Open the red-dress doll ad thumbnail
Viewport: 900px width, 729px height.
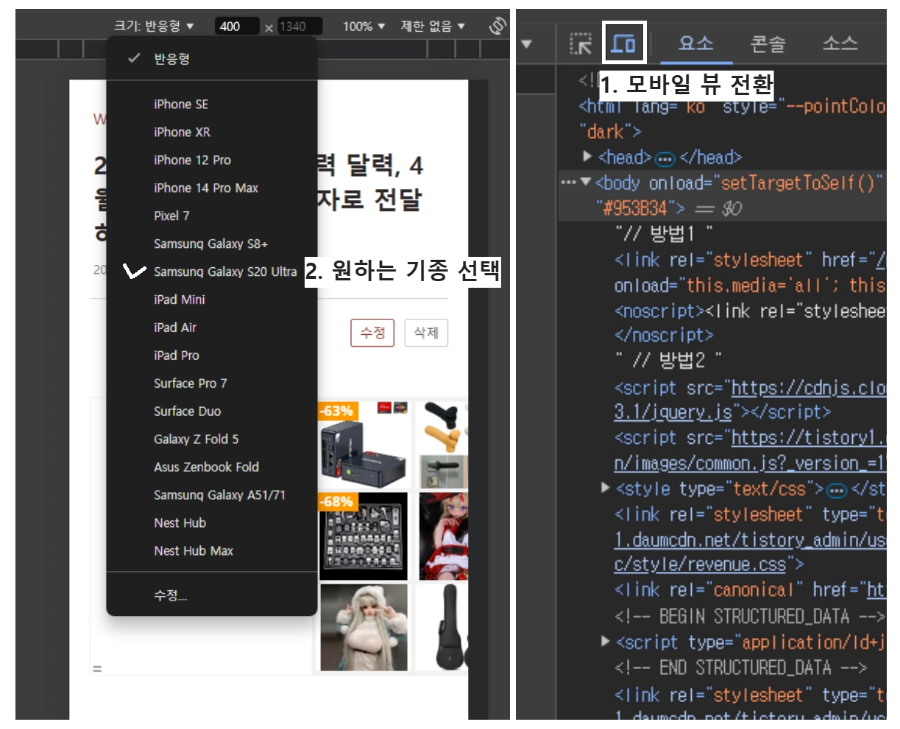pos(443,536)
